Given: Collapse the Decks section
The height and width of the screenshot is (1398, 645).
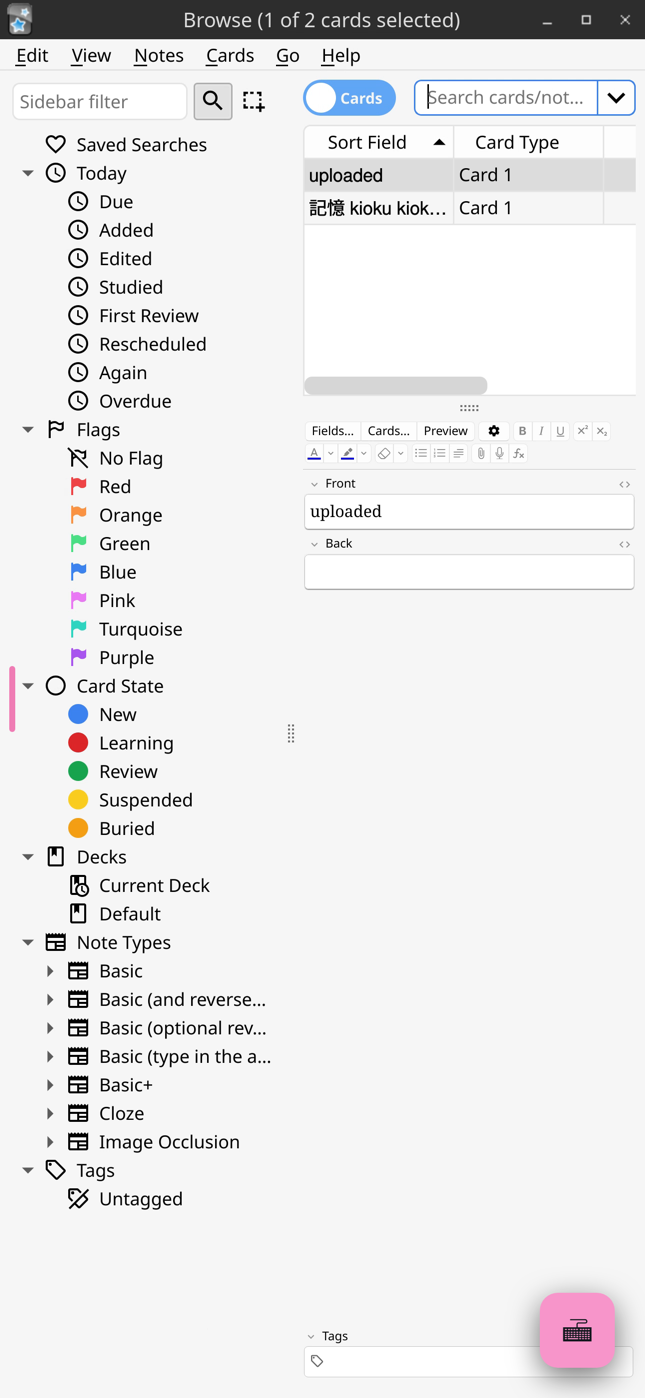Looking at the screenshot, I should point(28,857).
